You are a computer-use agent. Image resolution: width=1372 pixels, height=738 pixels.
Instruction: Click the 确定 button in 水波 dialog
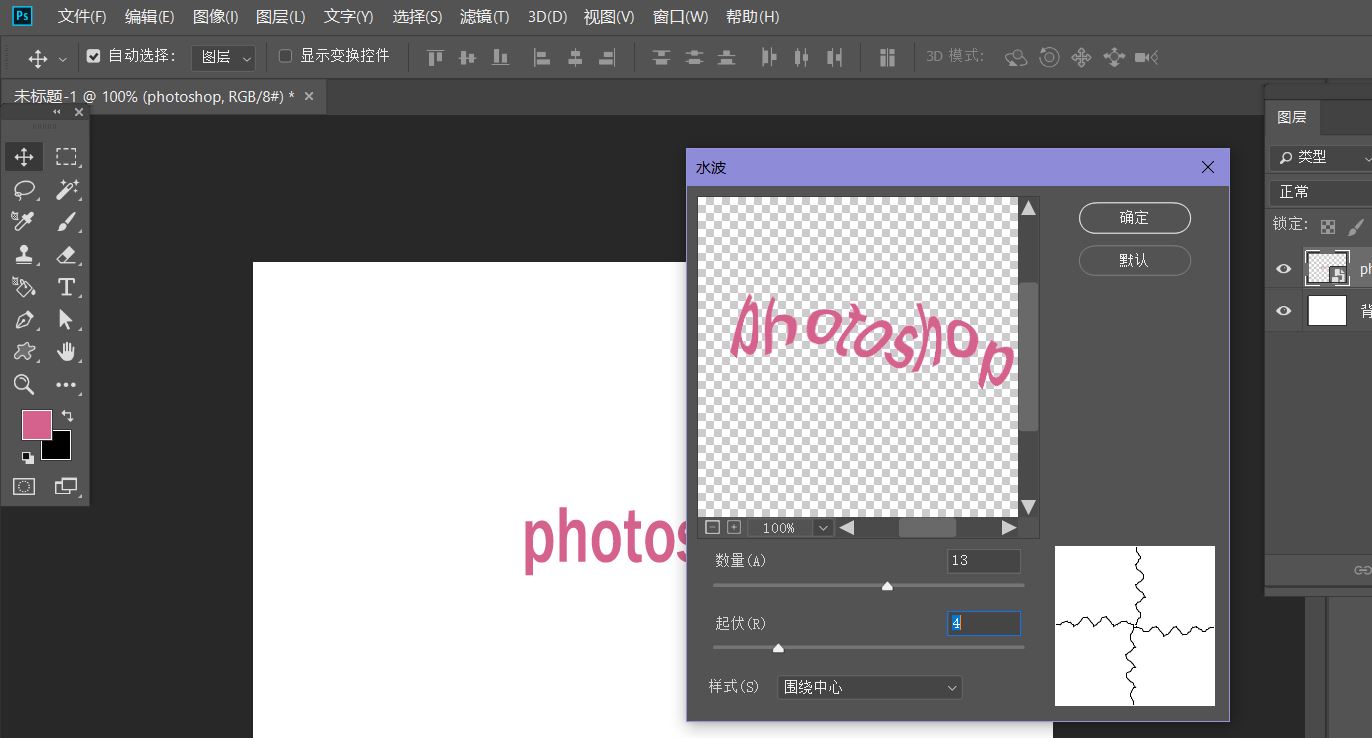coord(1135,217)
